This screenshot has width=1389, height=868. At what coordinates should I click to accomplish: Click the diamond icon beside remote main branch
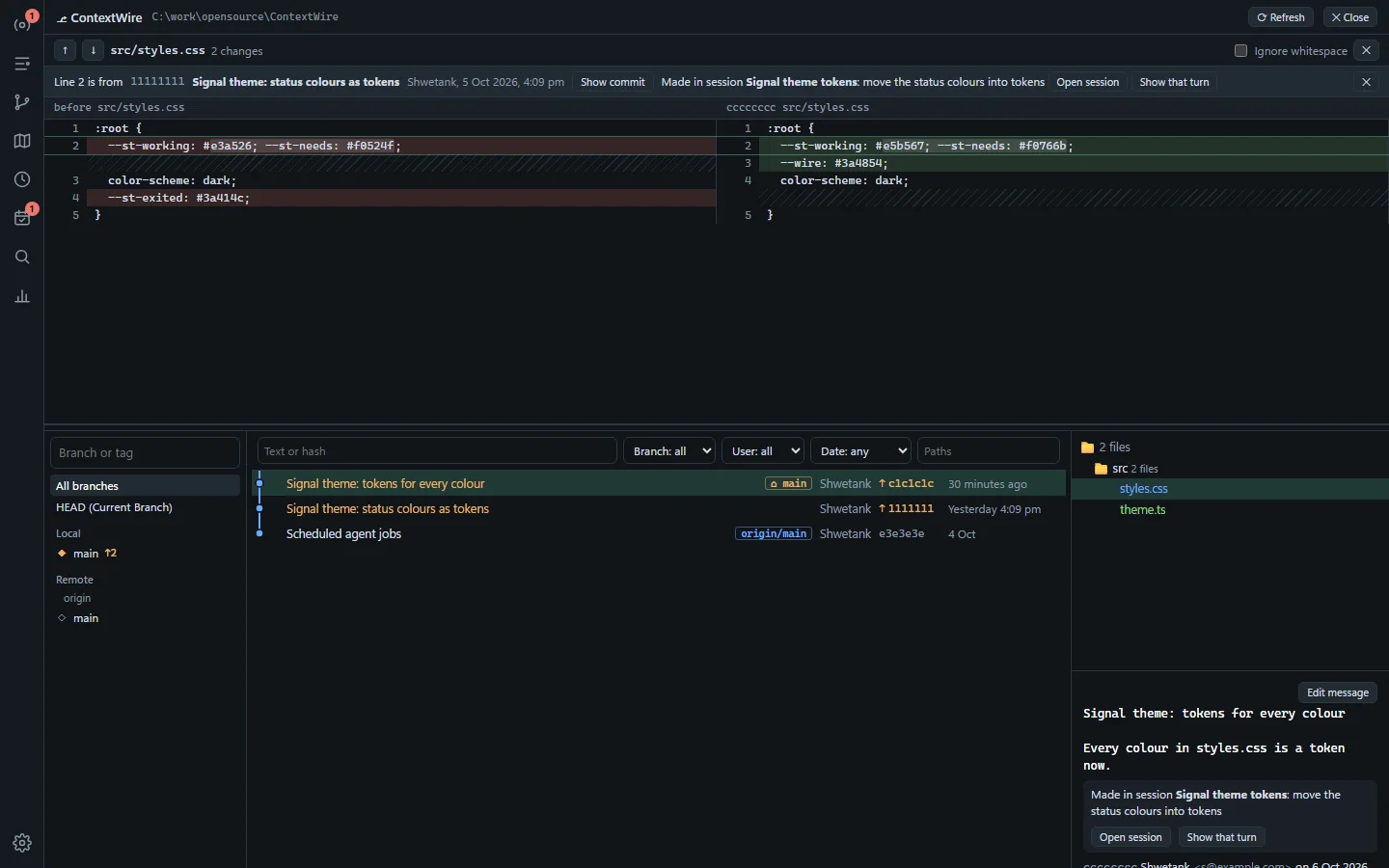[62, 618]
